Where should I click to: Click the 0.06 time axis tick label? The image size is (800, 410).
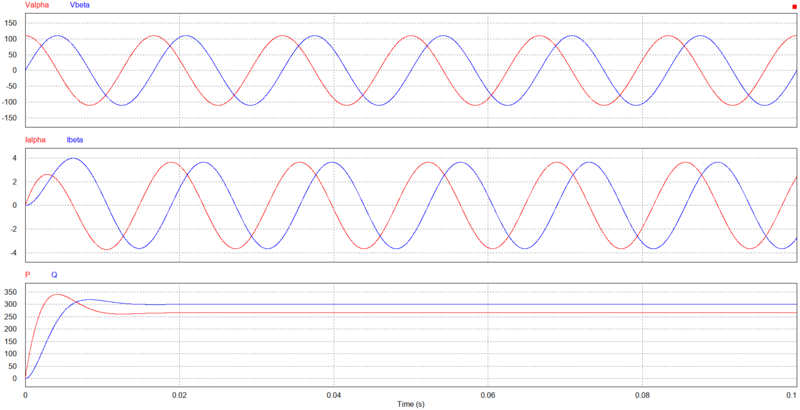point(488,395)
